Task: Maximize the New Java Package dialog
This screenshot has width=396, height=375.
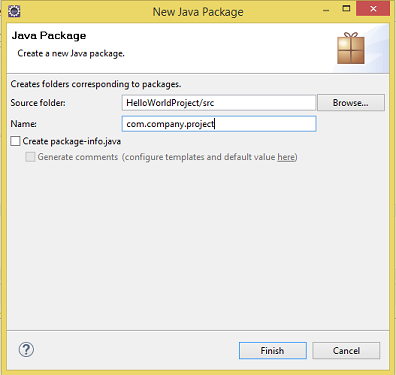Action: [x=346, y=9]
